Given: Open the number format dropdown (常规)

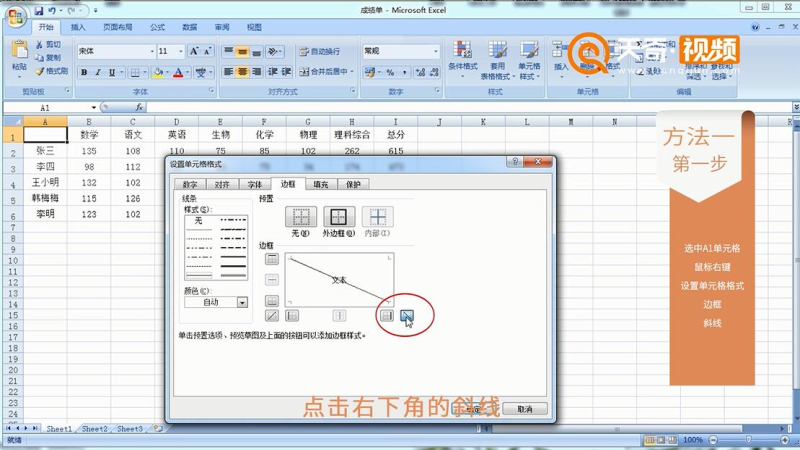Looking at the screenshot, I should point(435,51).
